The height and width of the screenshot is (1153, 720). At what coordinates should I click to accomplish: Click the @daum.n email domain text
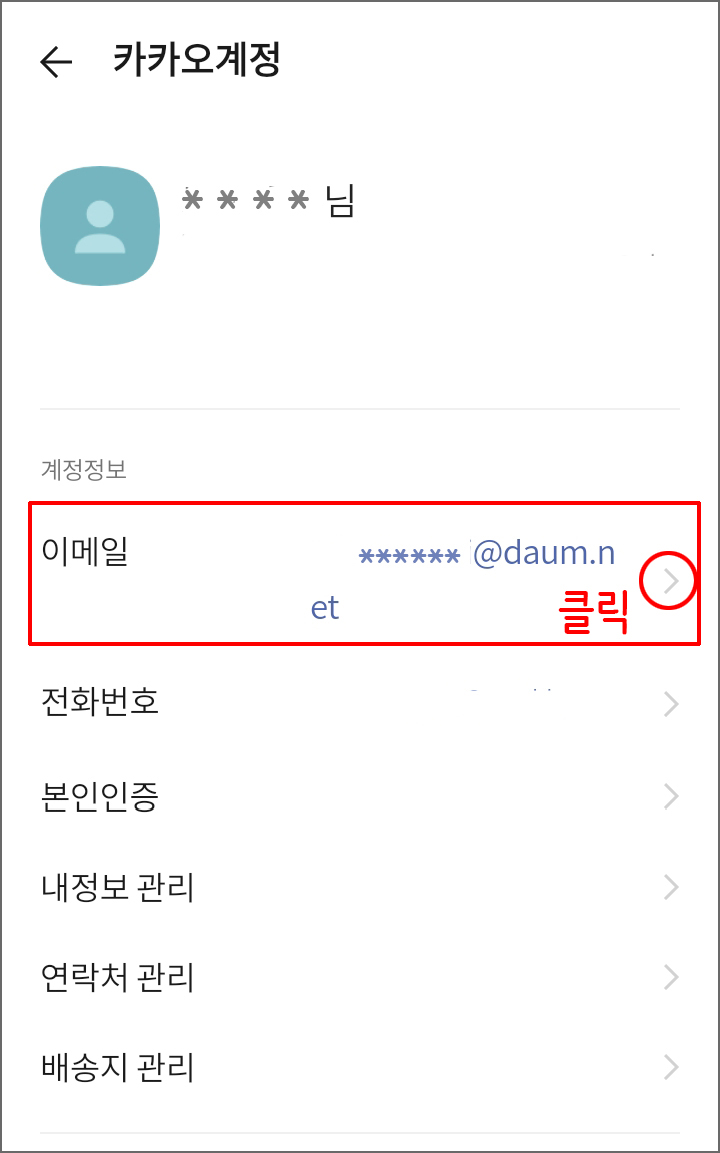tap(543, 553)
